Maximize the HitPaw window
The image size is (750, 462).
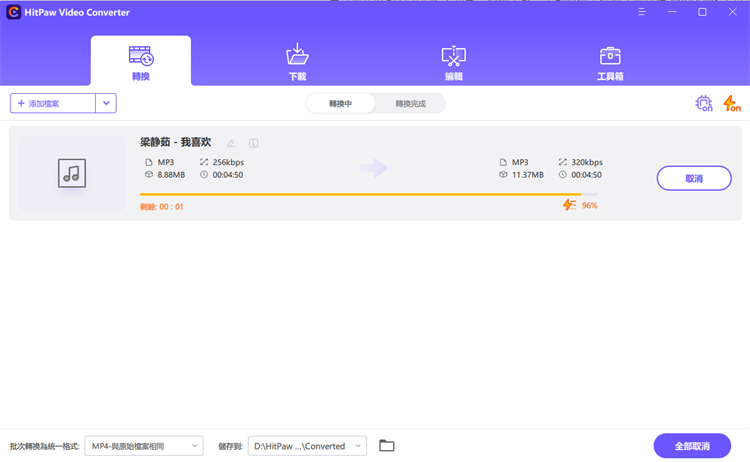[x=702, y=12]
